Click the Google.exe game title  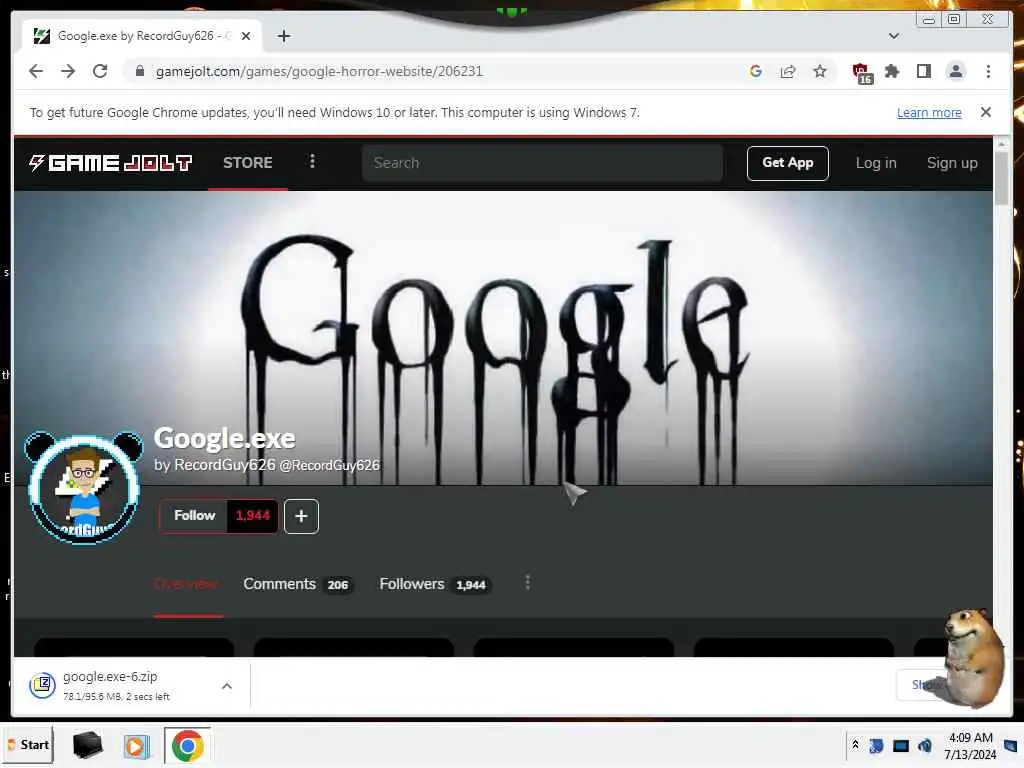[225, 438]
